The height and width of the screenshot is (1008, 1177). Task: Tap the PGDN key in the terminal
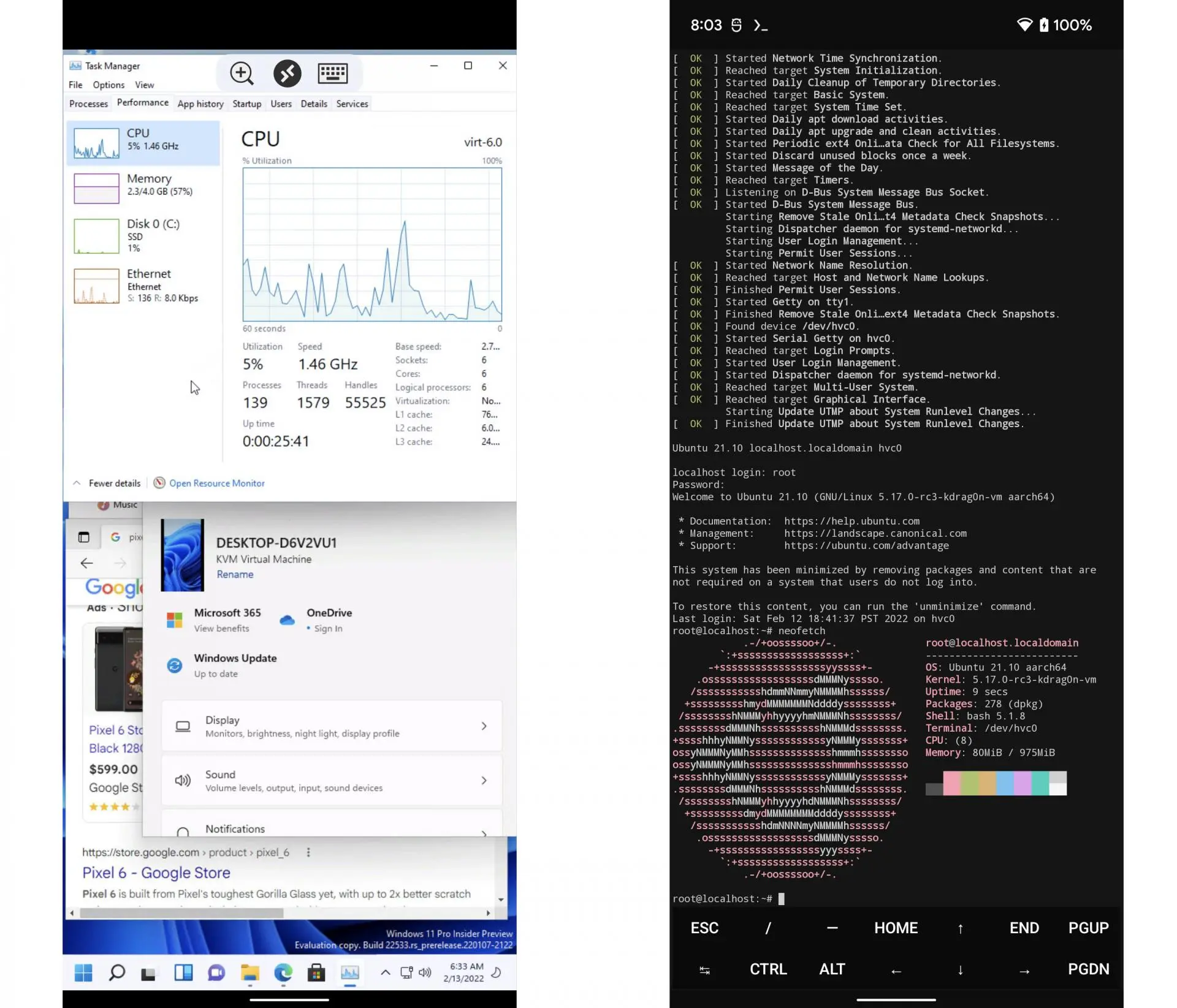pyautogui.click(x=1088, y=969)
